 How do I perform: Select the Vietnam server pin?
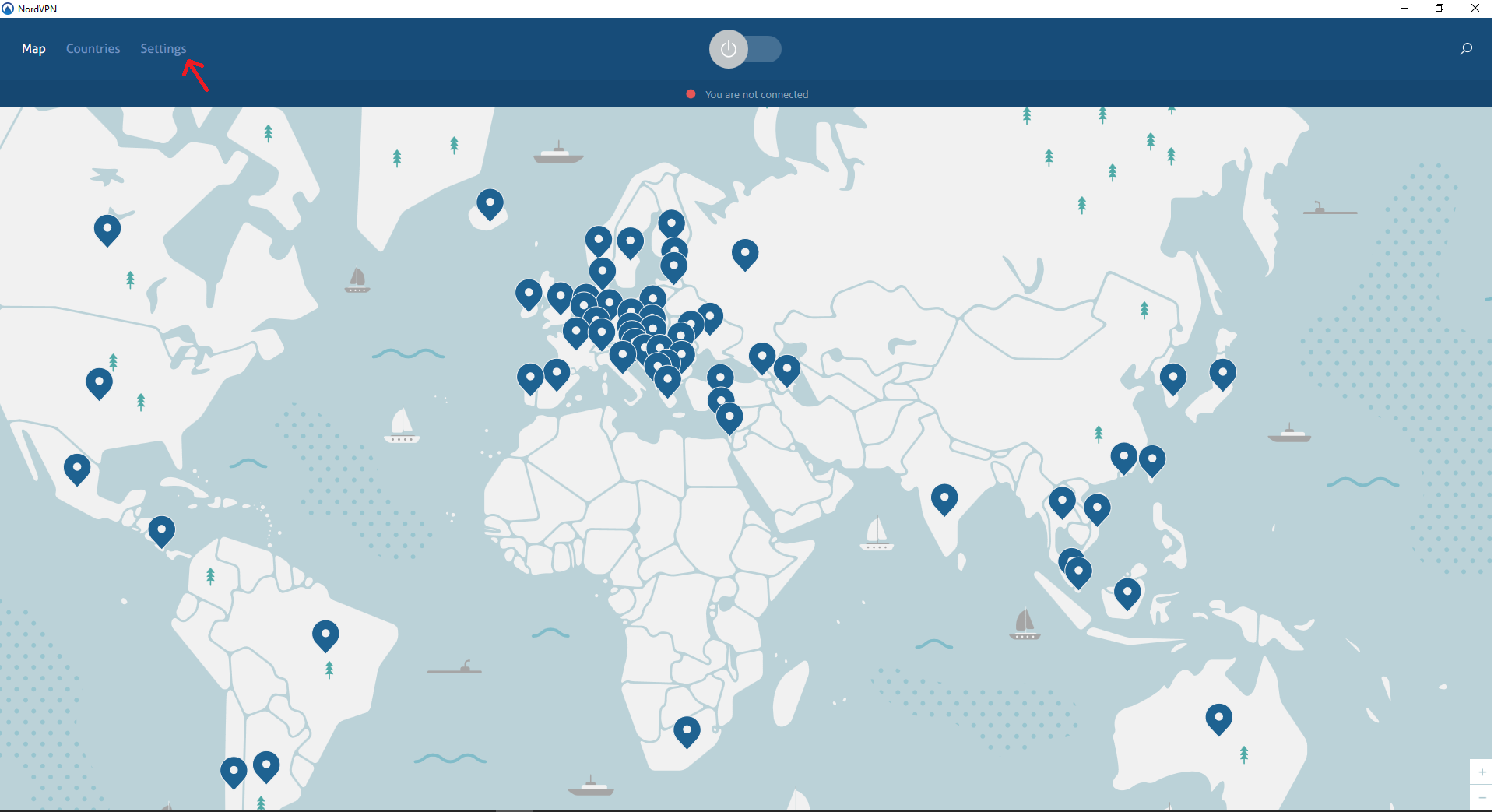click(1097, 510)
